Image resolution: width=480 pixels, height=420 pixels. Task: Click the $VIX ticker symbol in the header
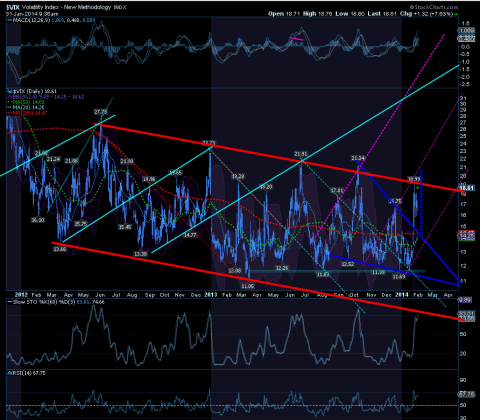tap(13, 7)
